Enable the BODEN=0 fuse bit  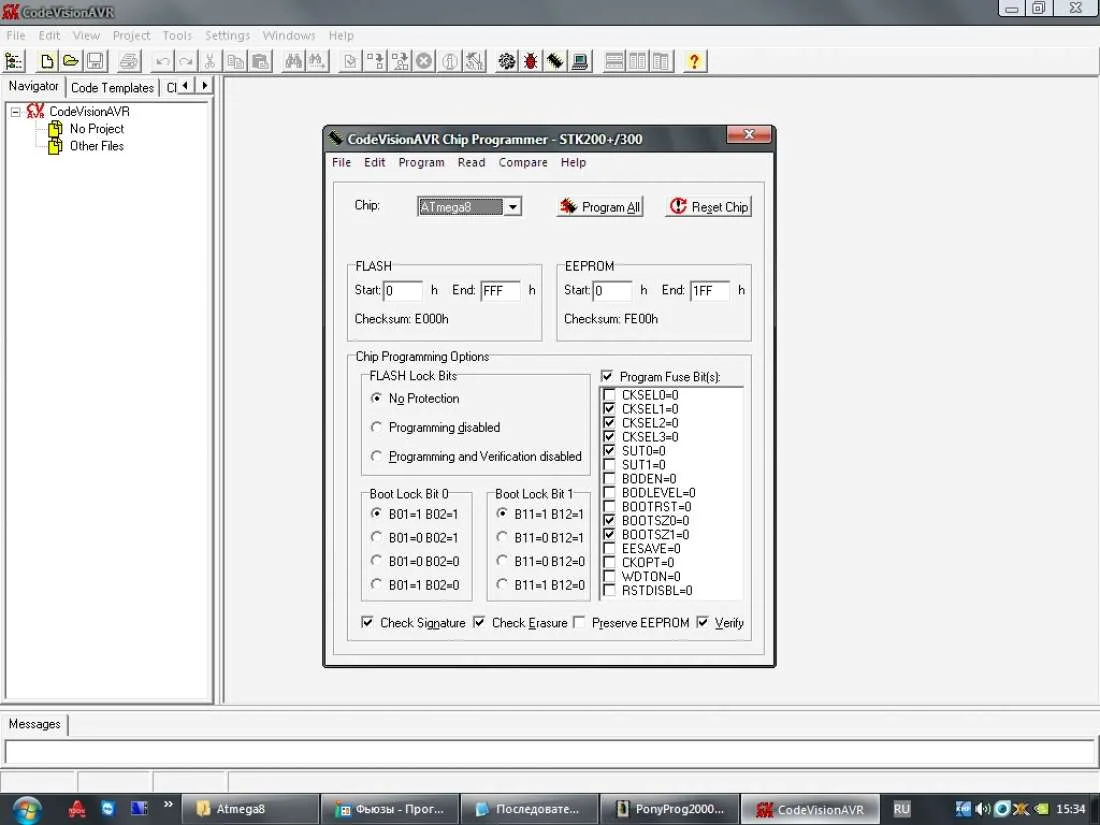[x=609, y=478]
